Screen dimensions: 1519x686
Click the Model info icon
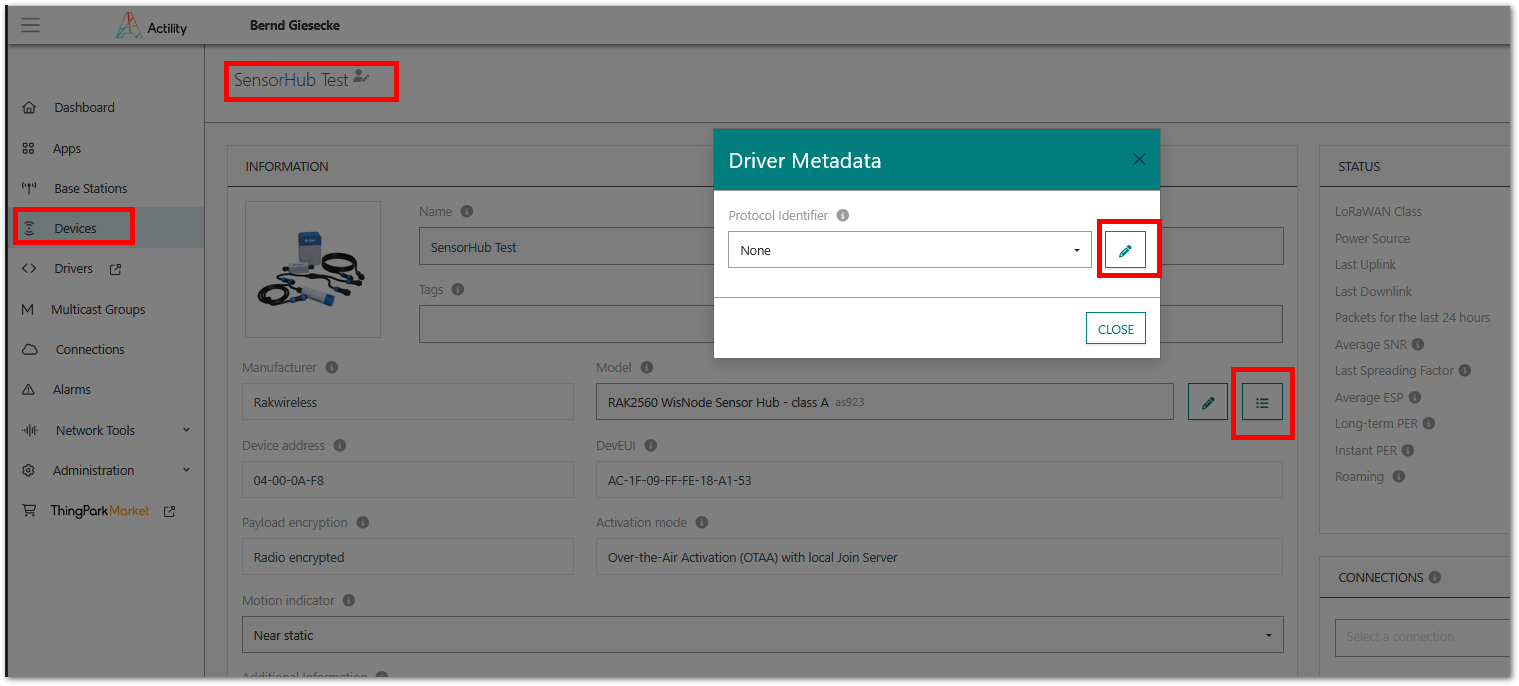647,367
